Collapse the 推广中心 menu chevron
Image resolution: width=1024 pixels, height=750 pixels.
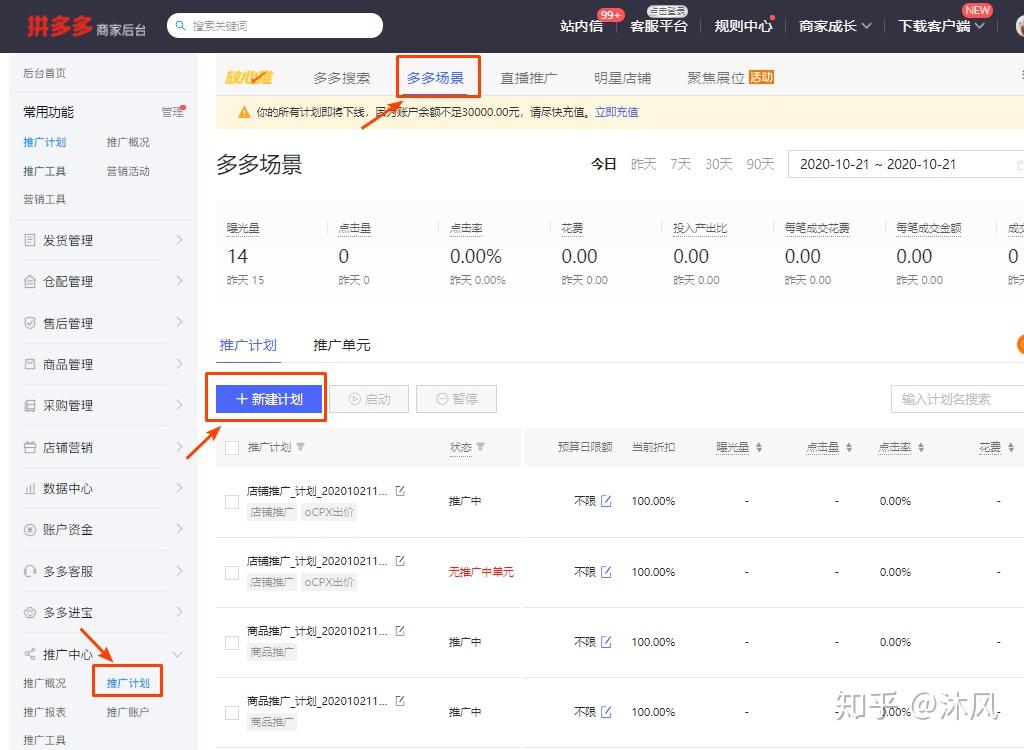pyautogui.click(x=177, y=655)
